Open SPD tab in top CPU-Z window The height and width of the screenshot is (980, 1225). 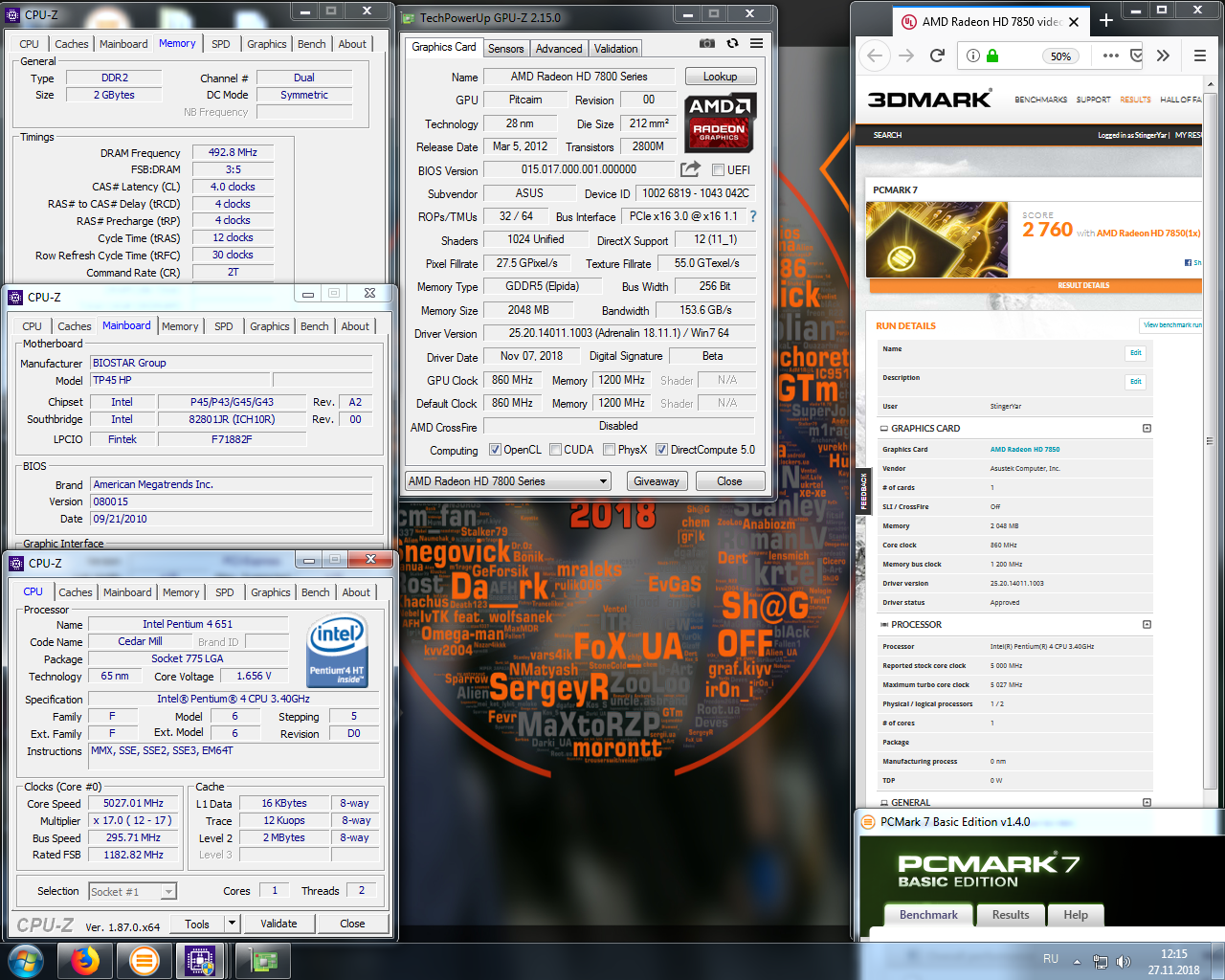point(221,44)
